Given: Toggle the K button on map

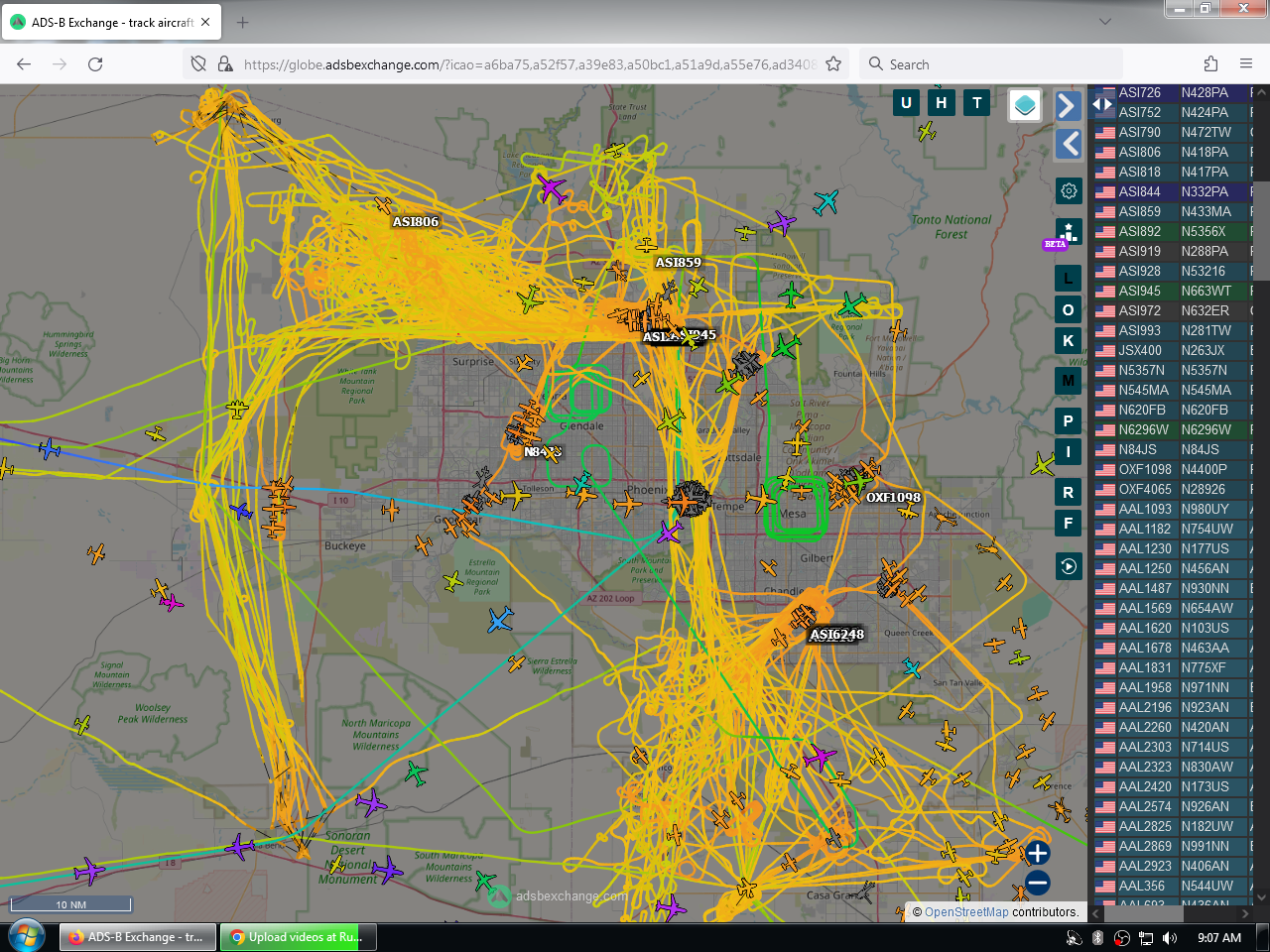Looking at the screenshot, I should [x=1068, y=340].
